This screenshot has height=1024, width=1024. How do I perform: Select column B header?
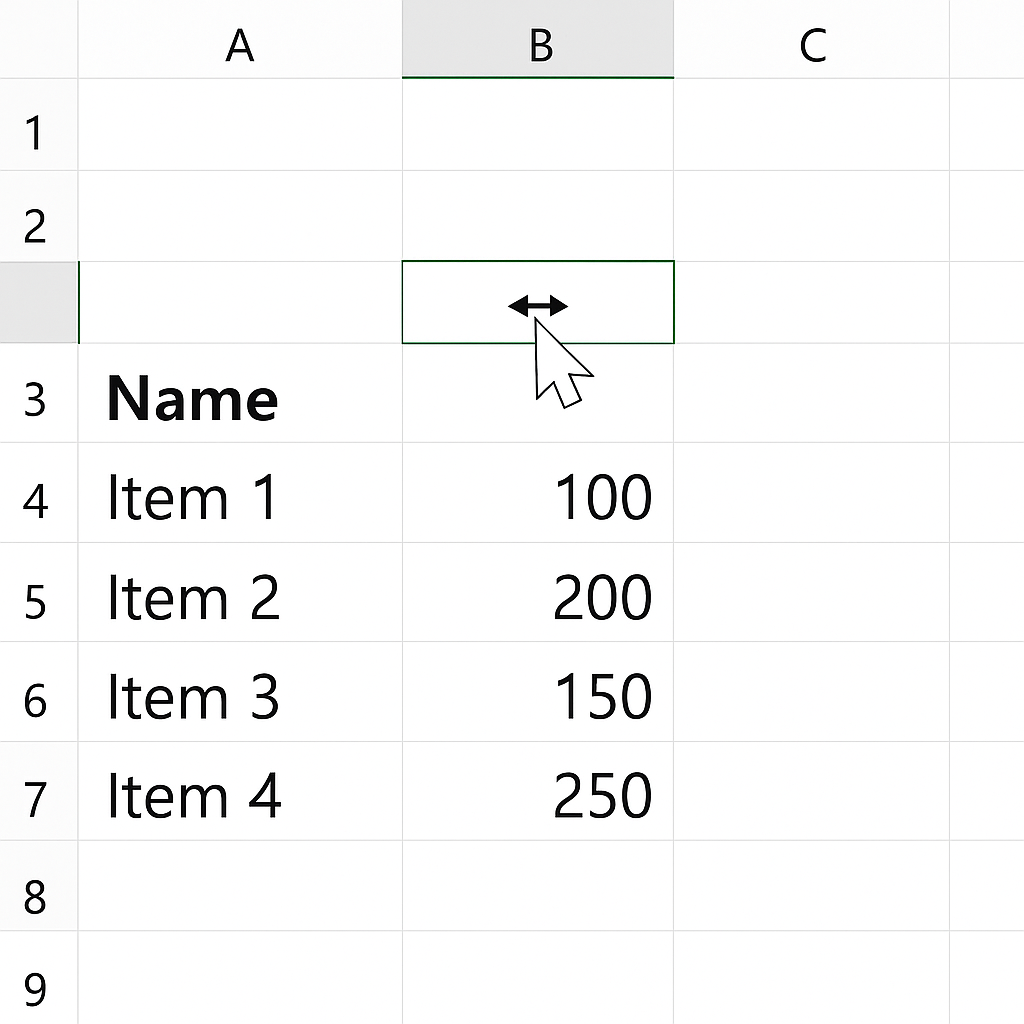pos(538,39)
